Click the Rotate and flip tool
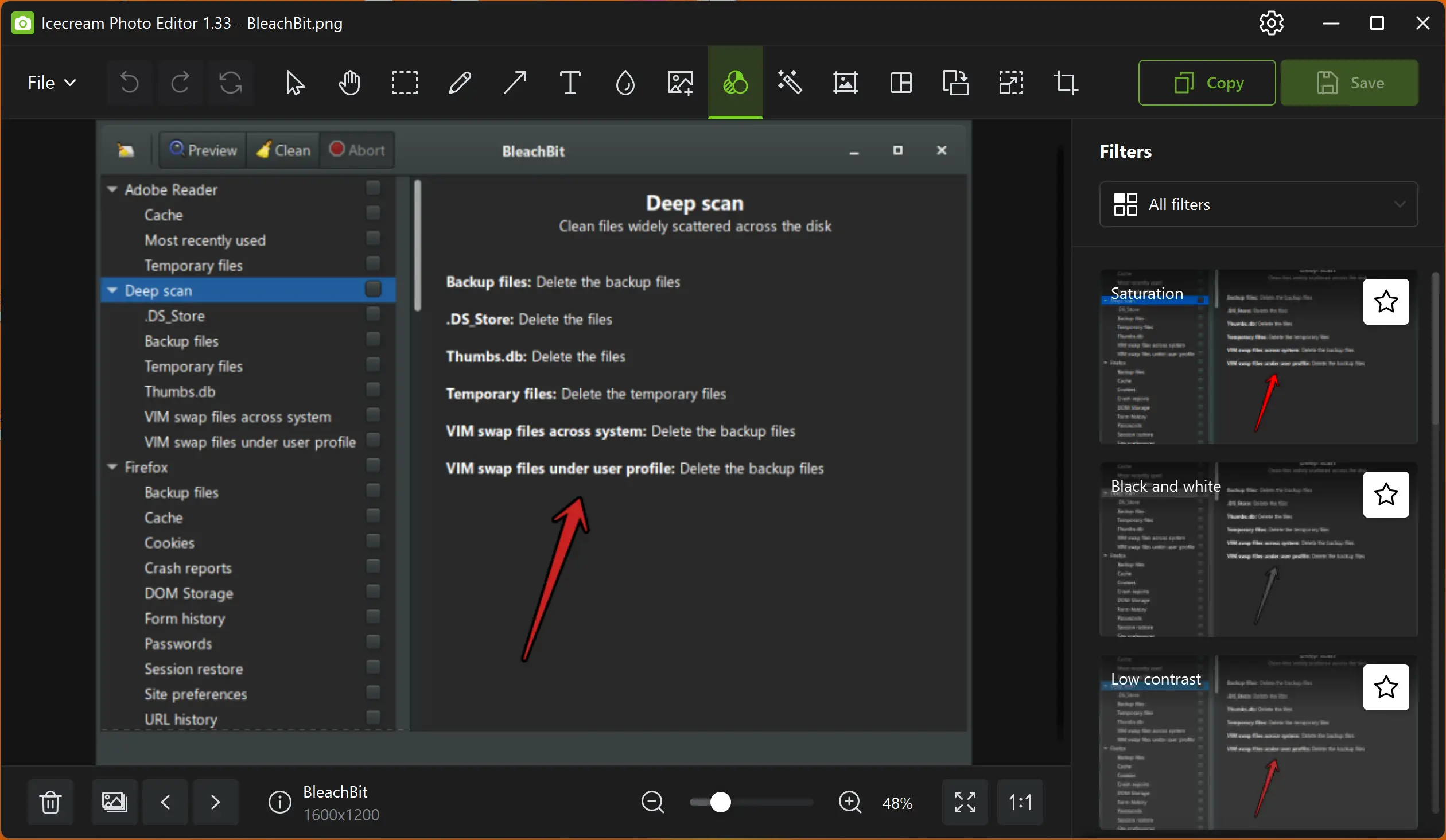This screenshot has width=1446, height=840. pyautogui.click(x=955, y=83)
